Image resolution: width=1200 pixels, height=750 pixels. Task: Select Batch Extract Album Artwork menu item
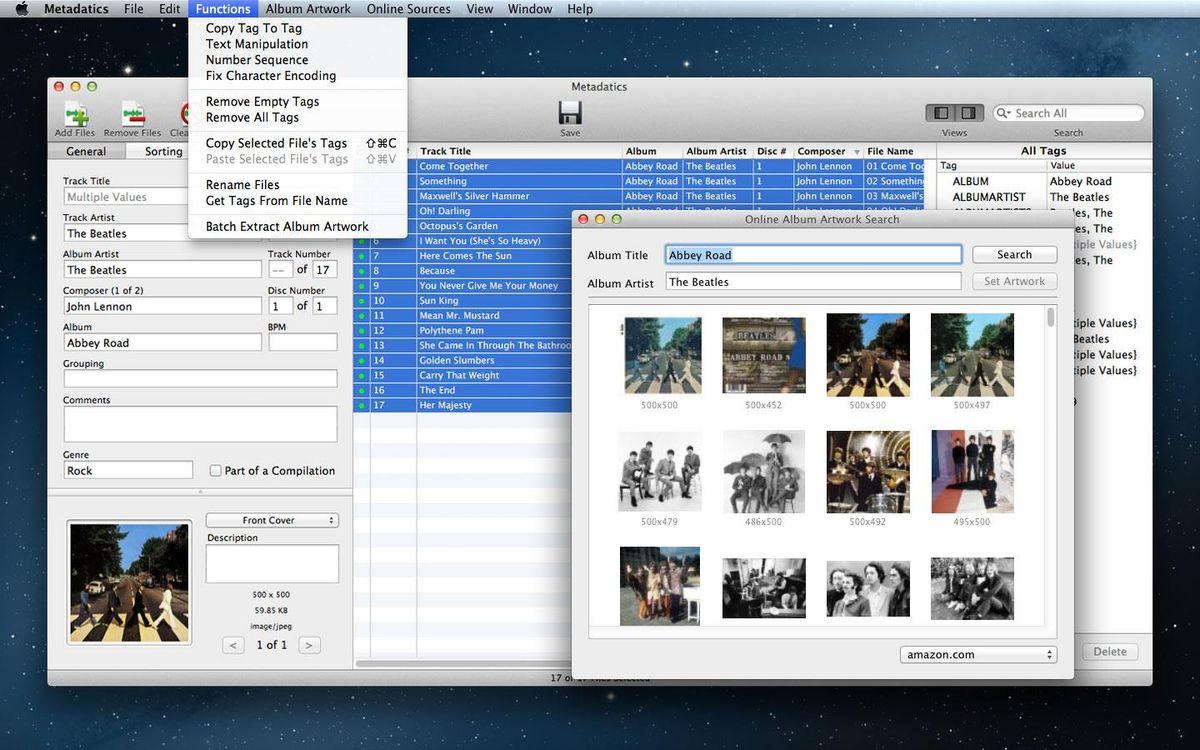coord(287,226)
